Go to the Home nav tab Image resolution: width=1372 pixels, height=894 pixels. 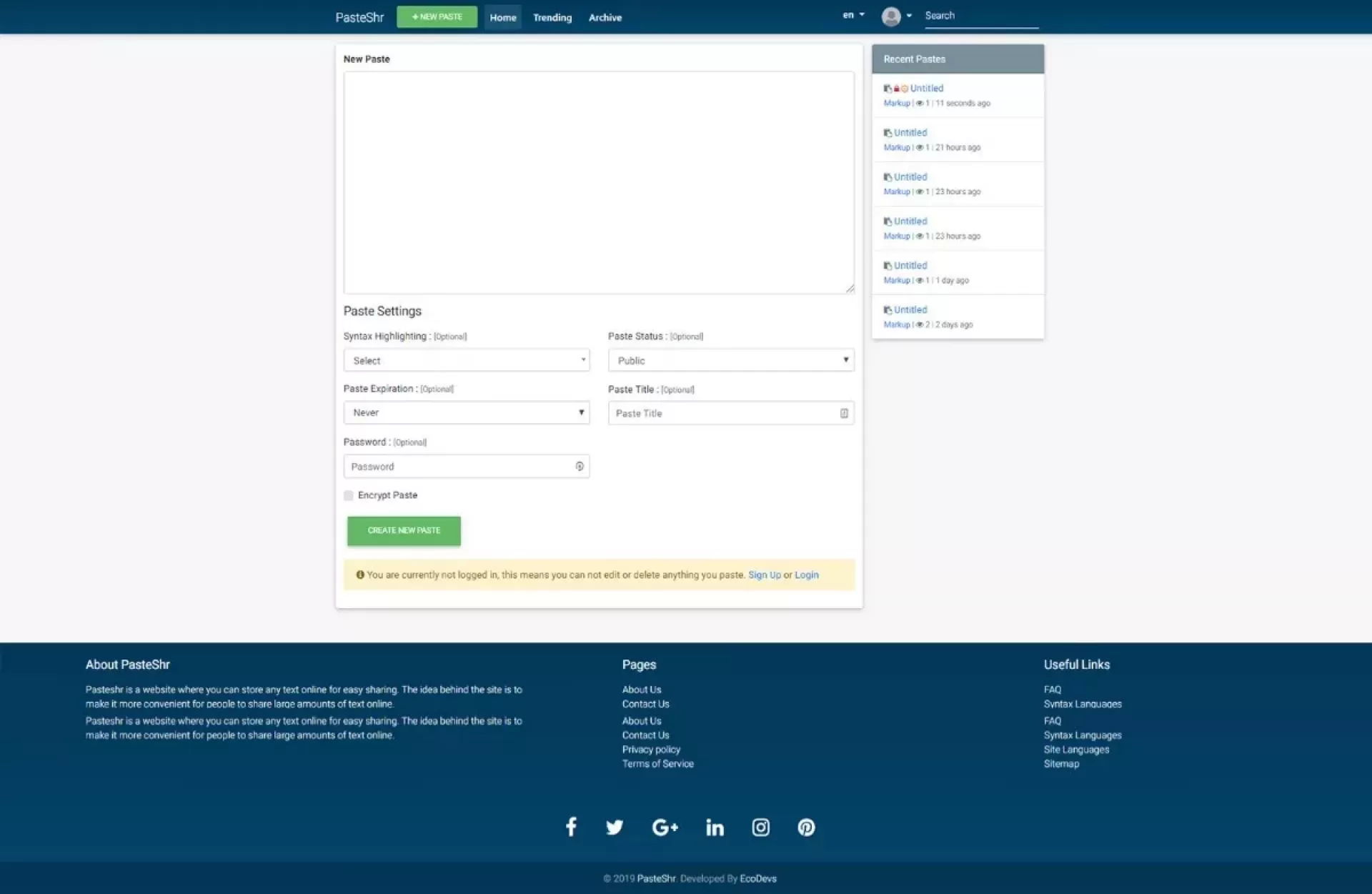503,17
